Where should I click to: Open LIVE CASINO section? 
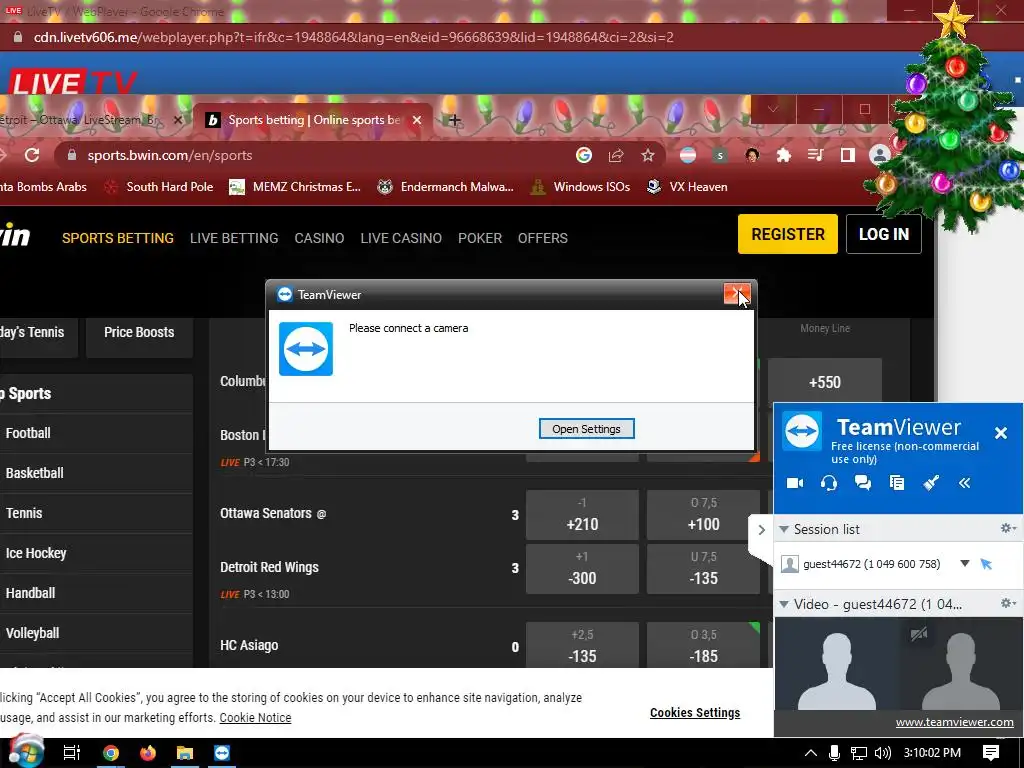pyautogui.click(x=401, y=238)
